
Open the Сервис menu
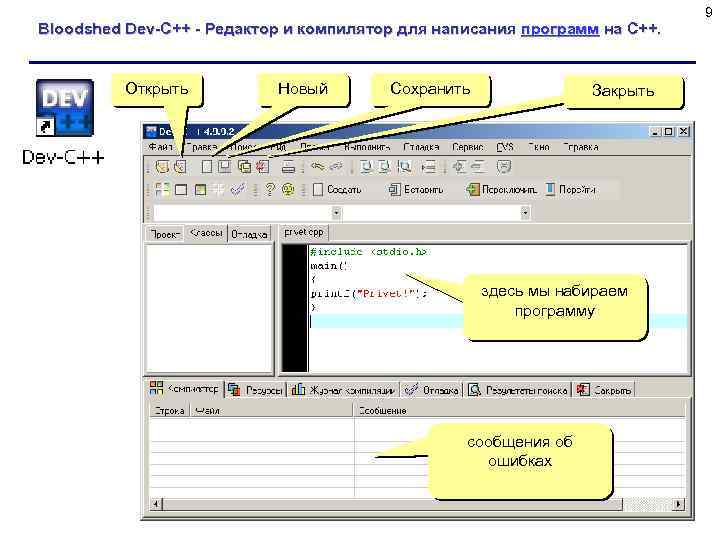468,147
